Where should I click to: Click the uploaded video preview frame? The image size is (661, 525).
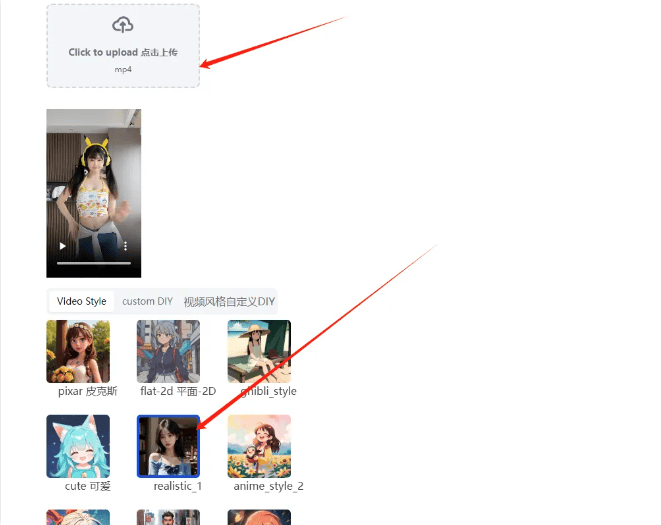pos(93,180)
